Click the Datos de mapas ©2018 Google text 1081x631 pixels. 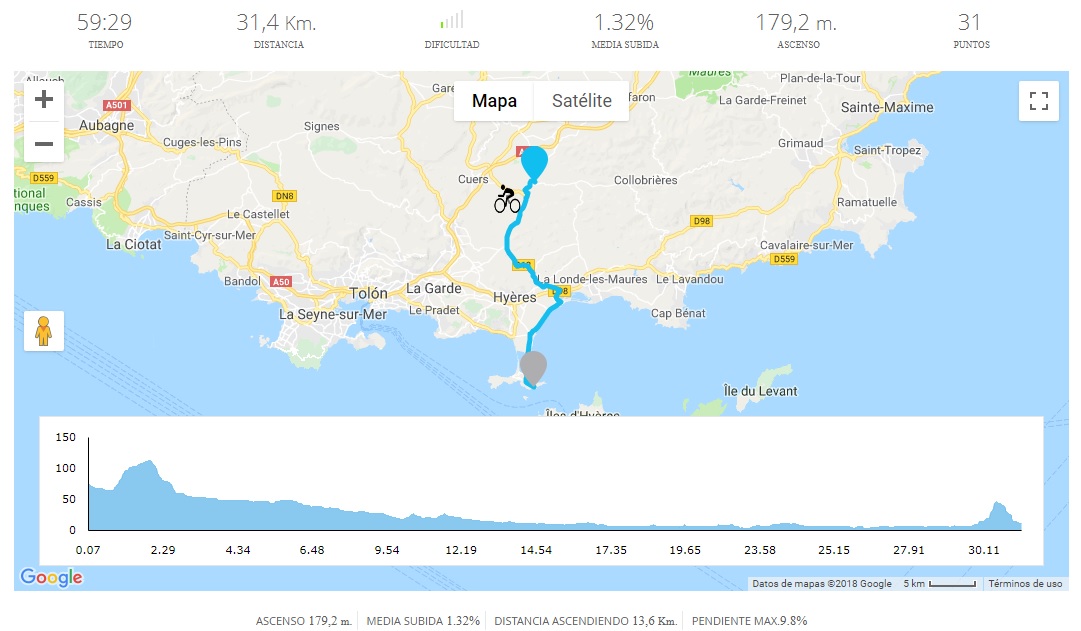coord(821,584)
